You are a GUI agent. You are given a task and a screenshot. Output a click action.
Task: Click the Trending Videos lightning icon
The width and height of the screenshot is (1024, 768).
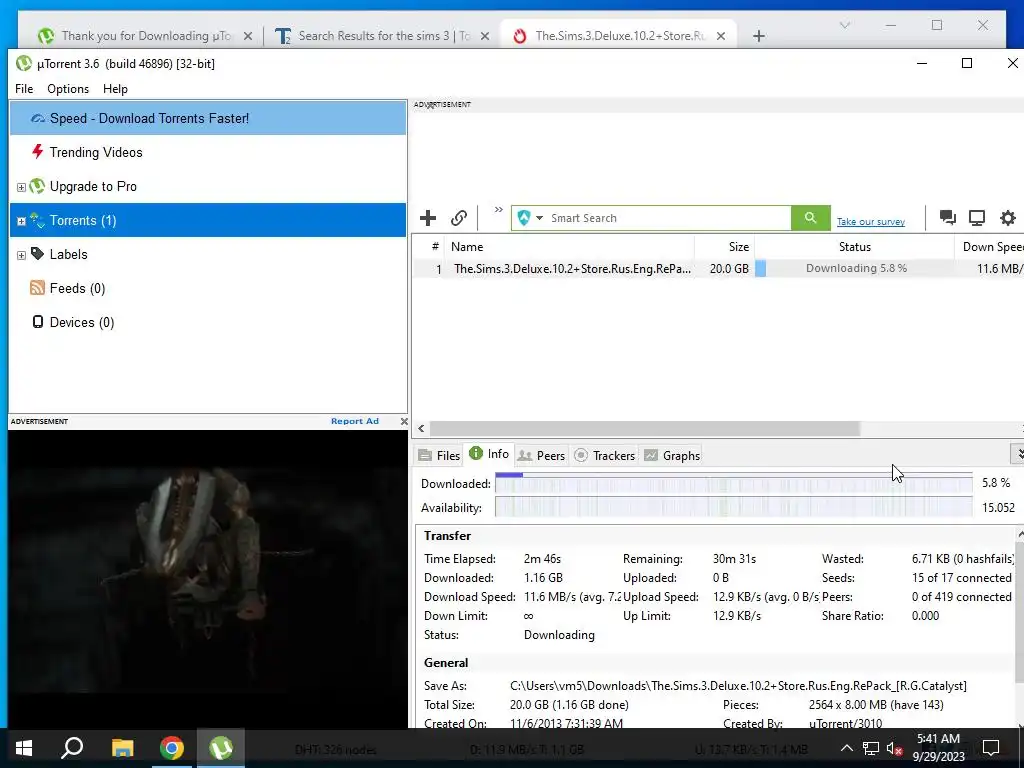38,152
